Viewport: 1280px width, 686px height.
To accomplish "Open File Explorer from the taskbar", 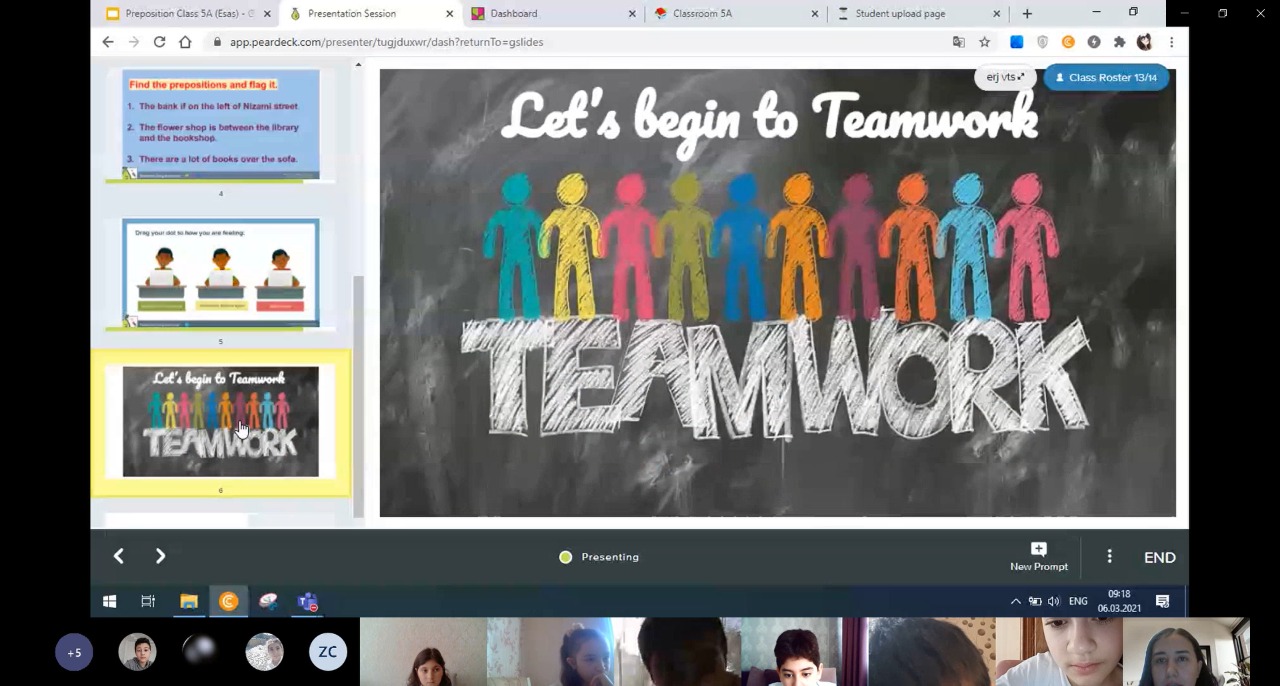I will pos(189,601).
